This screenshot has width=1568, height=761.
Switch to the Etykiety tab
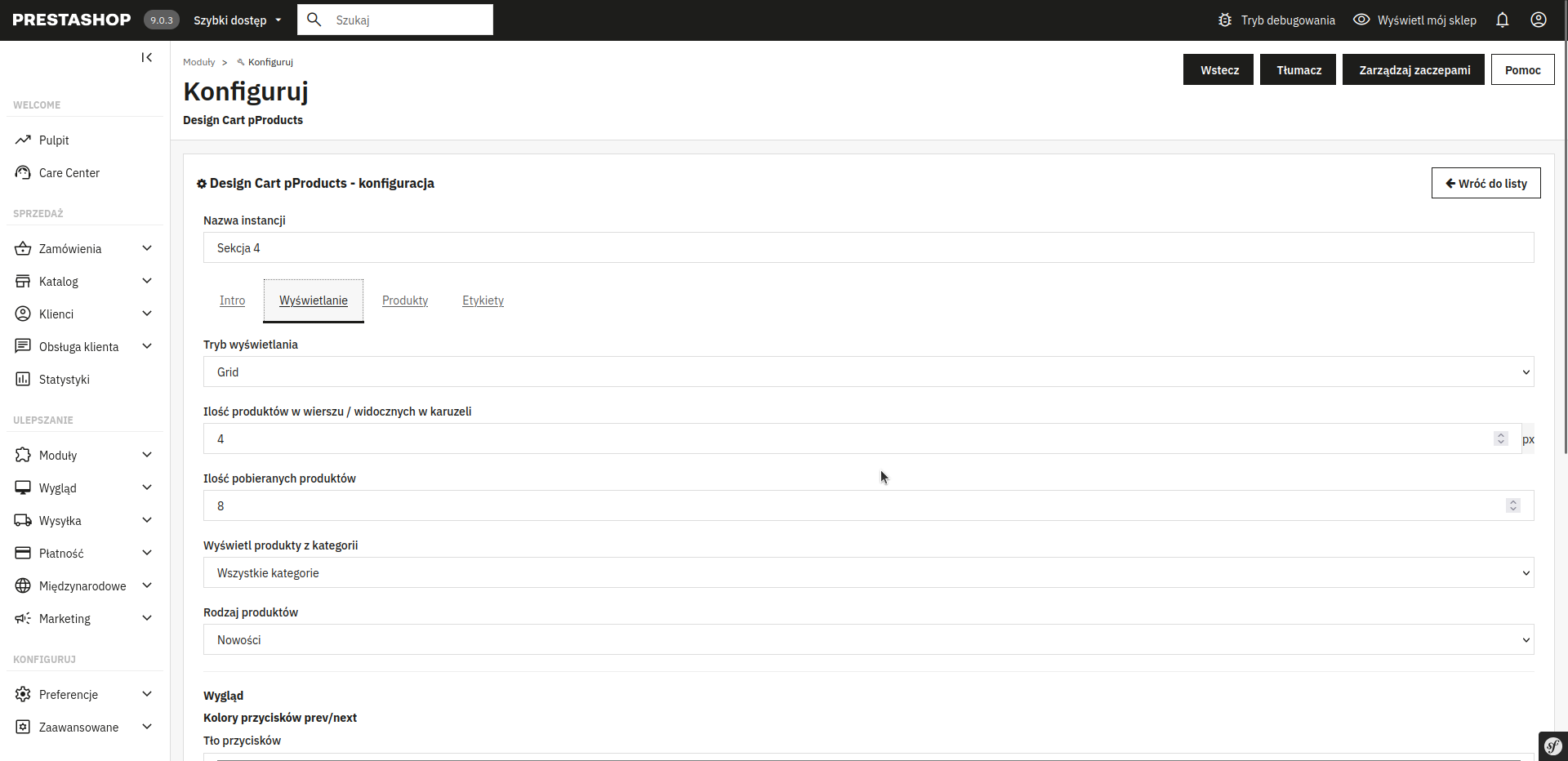tap(483, 300)
